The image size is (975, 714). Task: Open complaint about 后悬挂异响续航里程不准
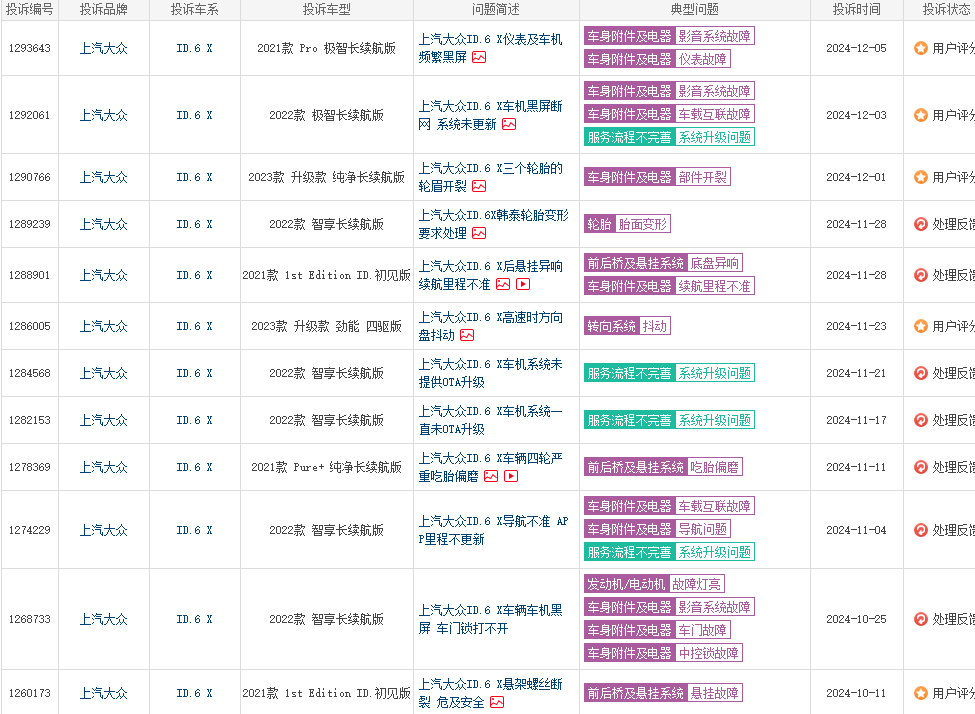coord(490,275)
